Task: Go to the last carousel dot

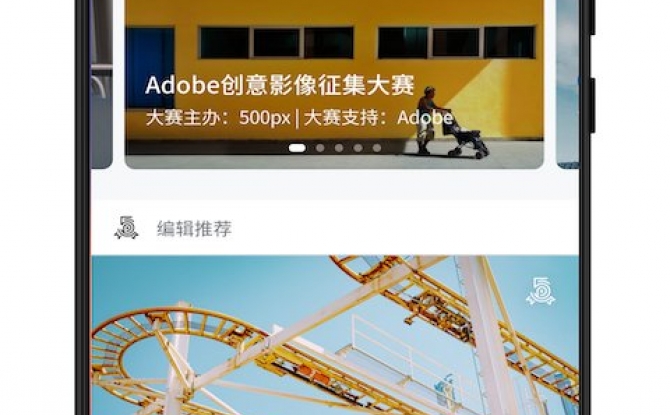Action: [377, 148]
